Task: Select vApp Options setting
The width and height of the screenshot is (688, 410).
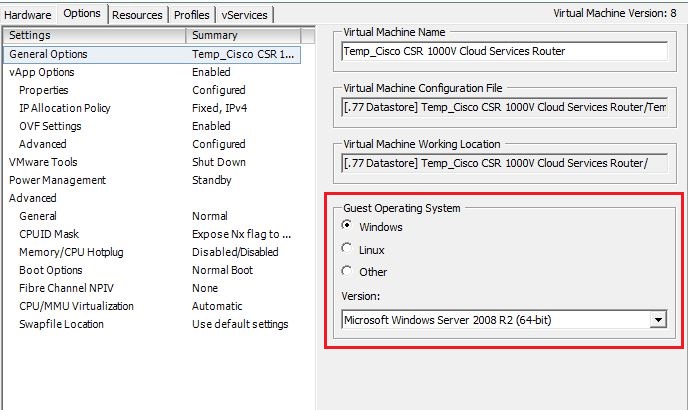Action: 152,72
